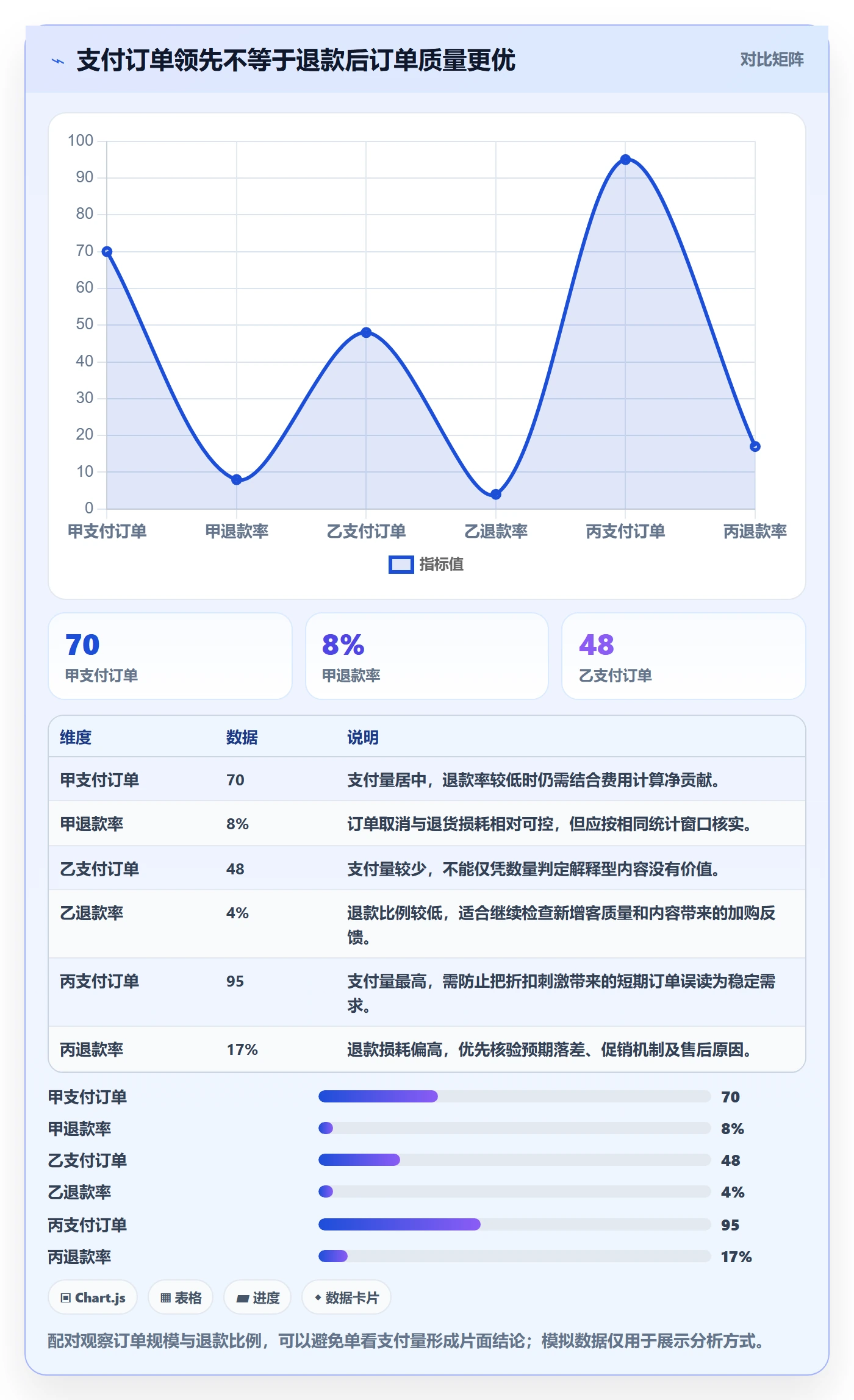The width and height of the screenshot is (854, 1400).
Task: Select table row cell 甲支付订单
Action: point(99,780)
